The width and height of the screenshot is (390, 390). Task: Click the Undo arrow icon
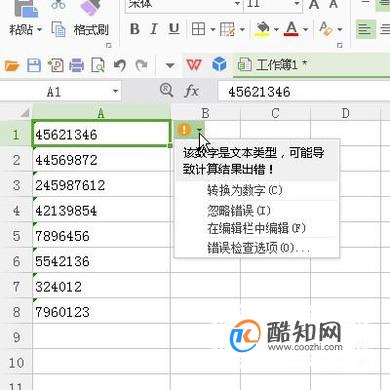point(119,65)
